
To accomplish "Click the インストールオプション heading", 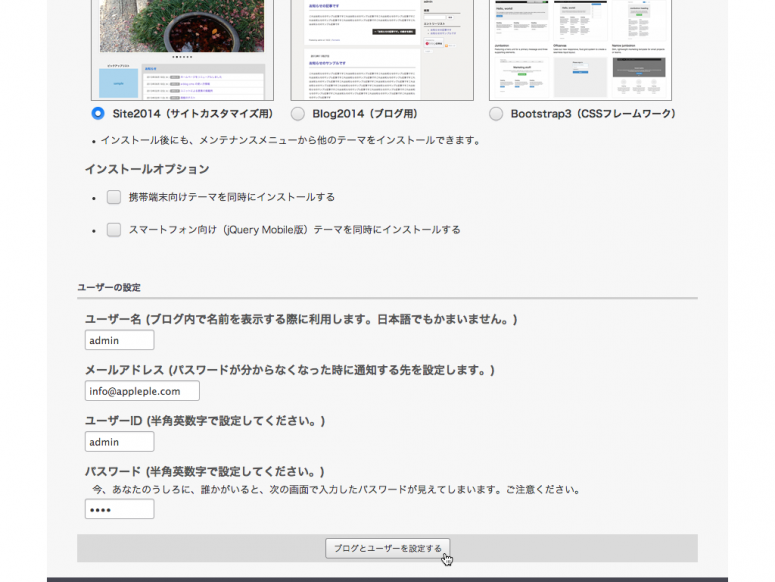I will click(x=147, y=169).
